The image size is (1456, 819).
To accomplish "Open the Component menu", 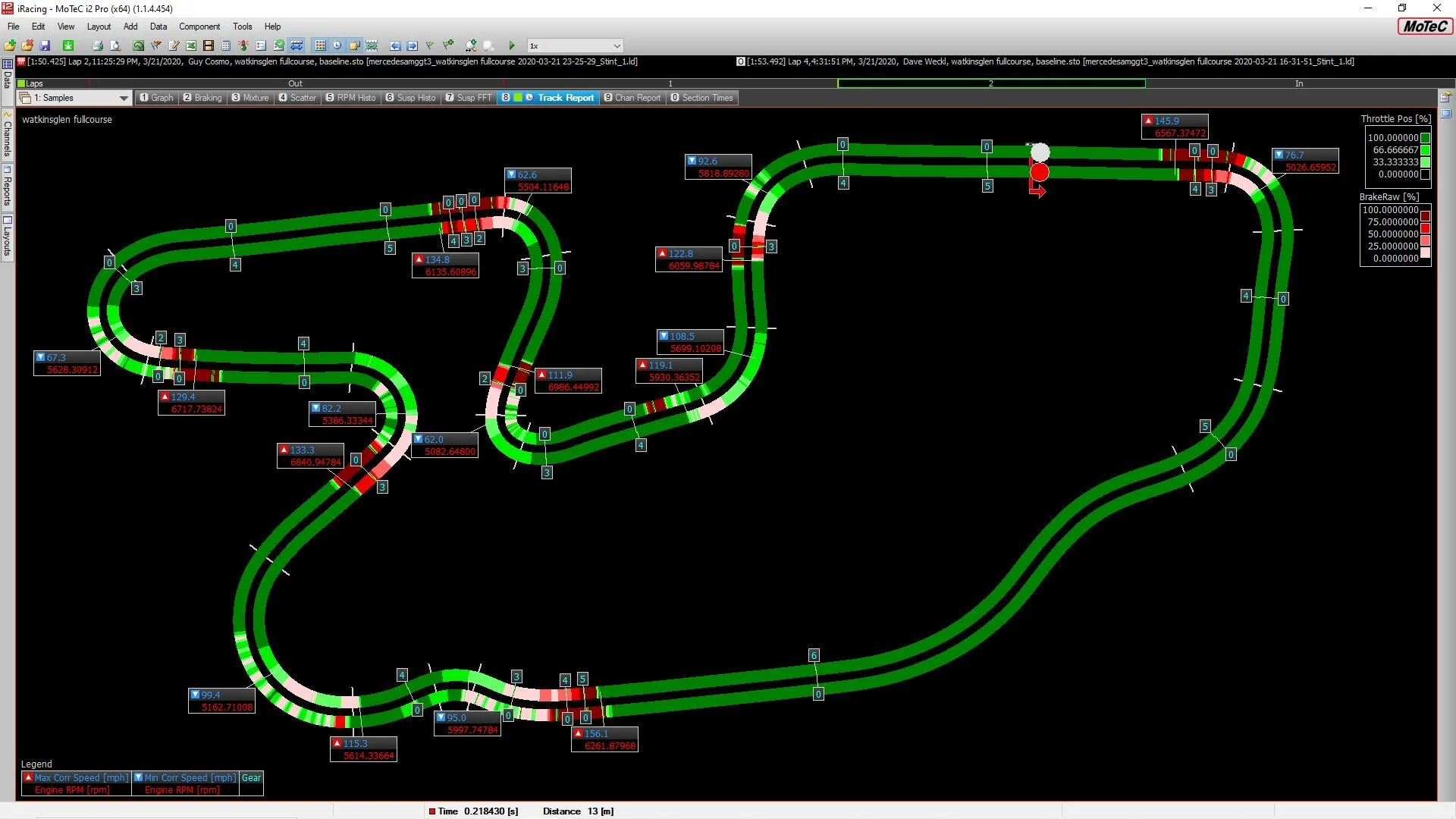I will (199, 27).
